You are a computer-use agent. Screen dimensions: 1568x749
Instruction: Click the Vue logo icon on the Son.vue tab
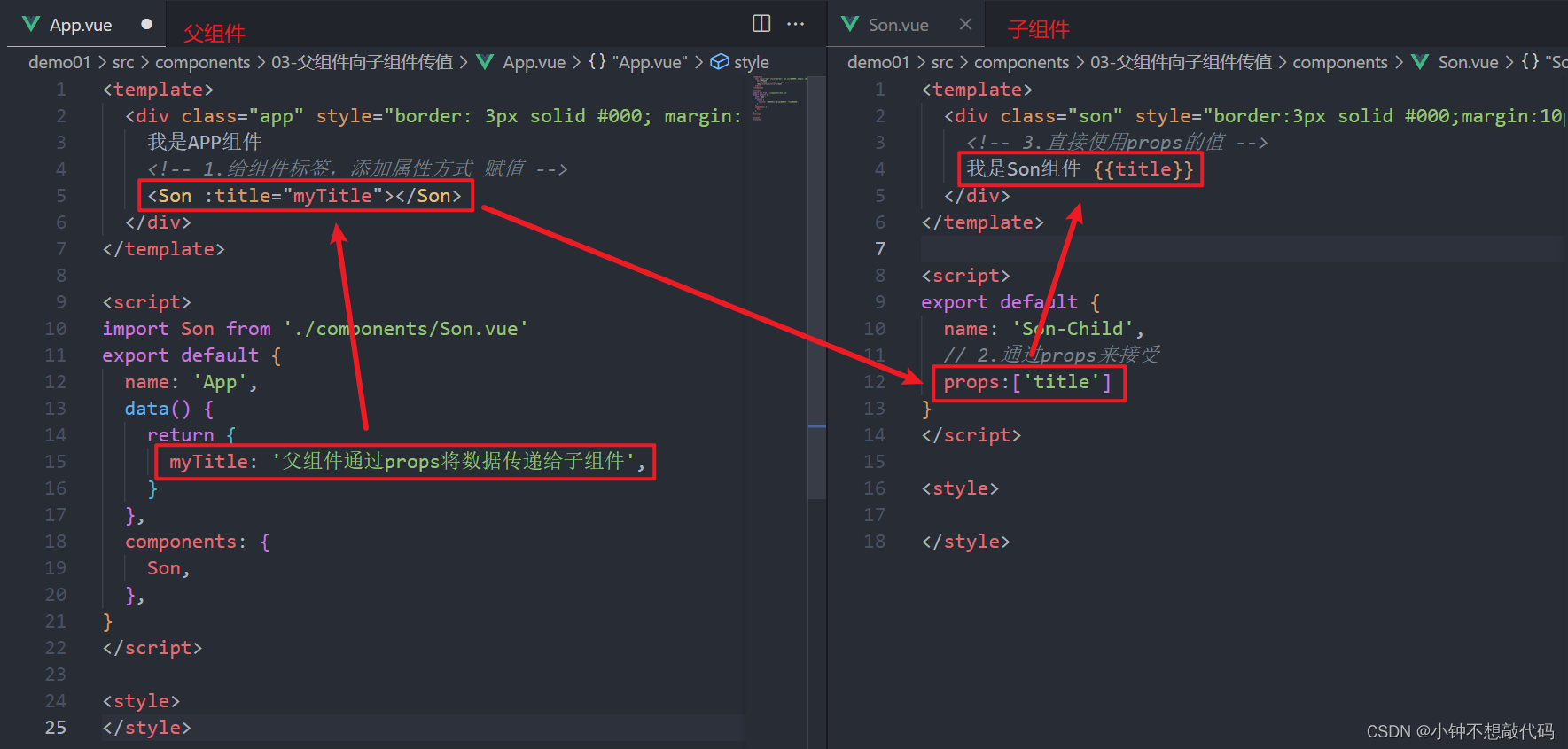tap(850, 24)
